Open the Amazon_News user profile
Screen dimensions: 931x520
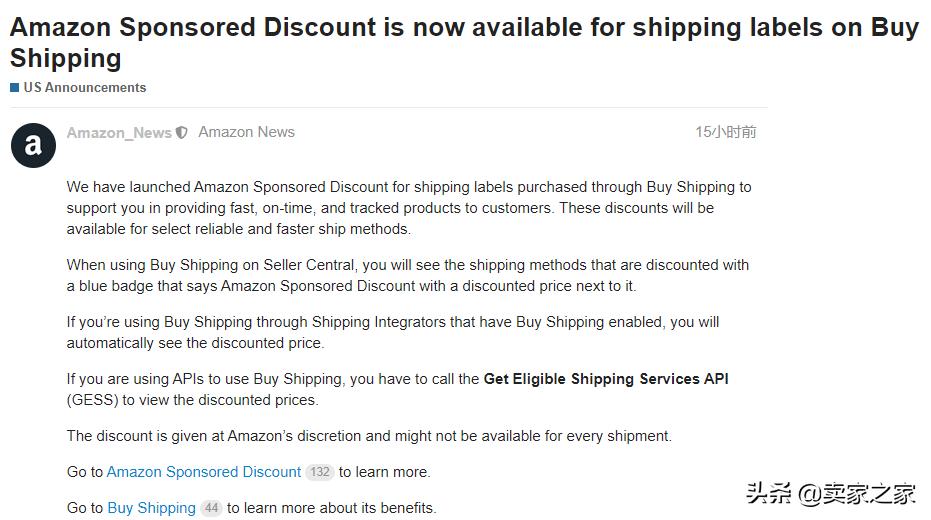119,133
